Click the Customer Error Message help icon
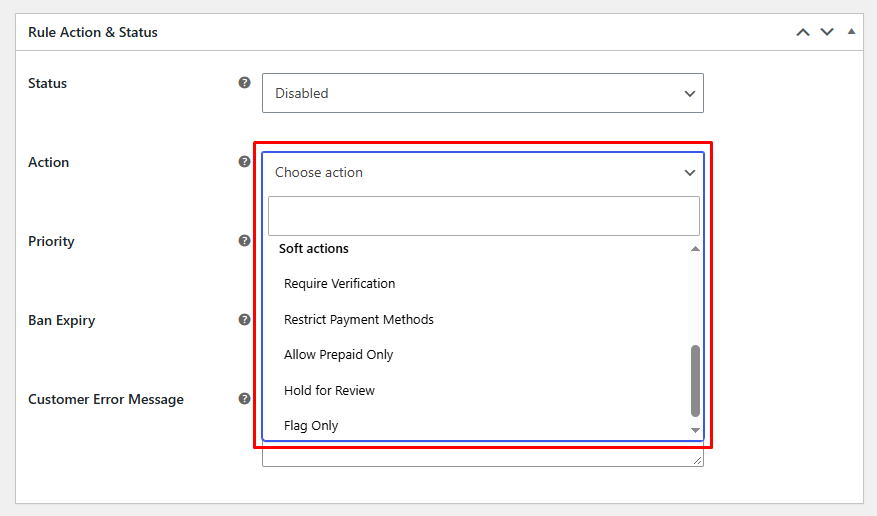 244,399
